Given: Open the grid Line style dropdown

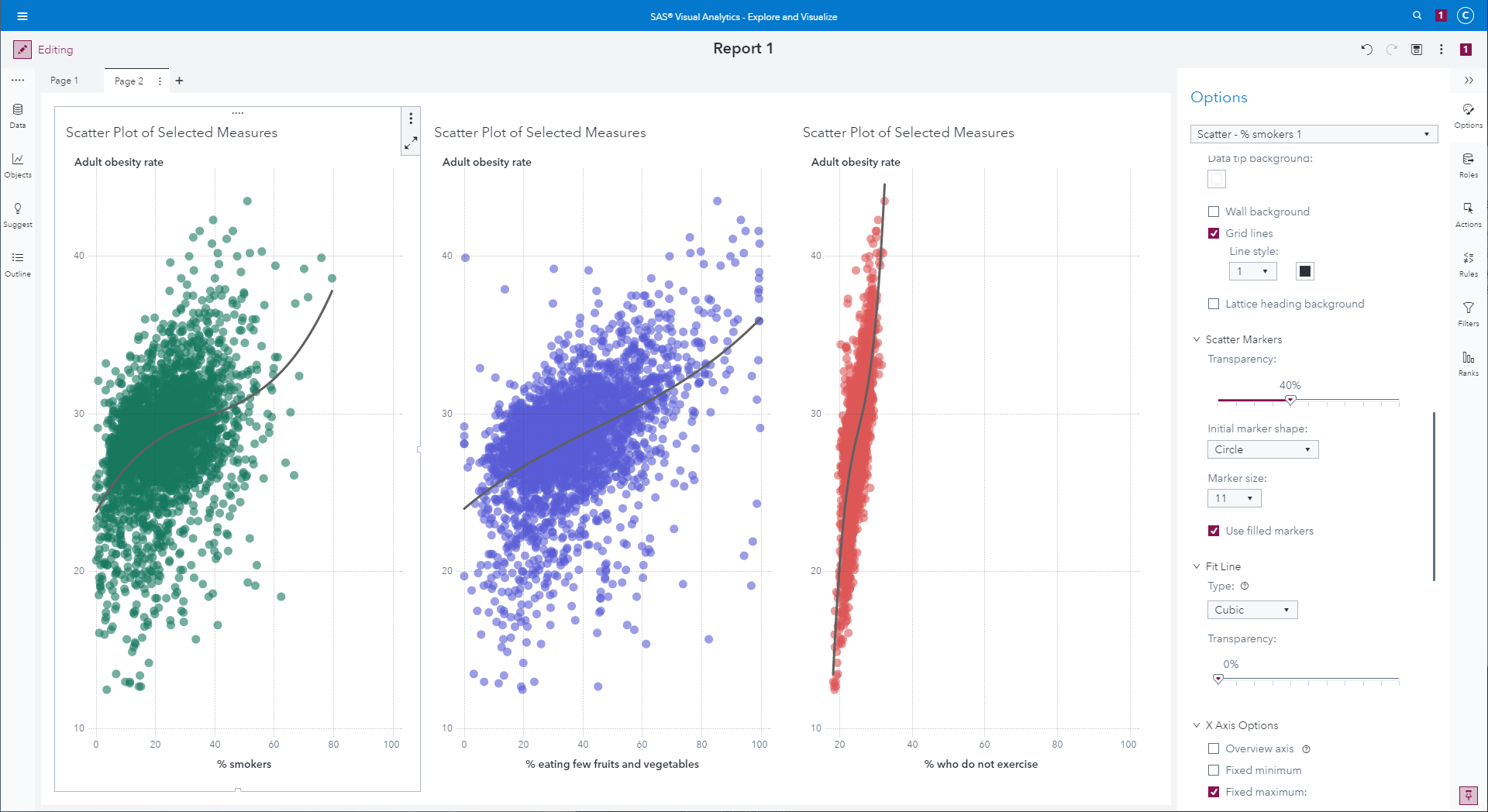Looking at the screenshot, I should [x=1252, y=271].
